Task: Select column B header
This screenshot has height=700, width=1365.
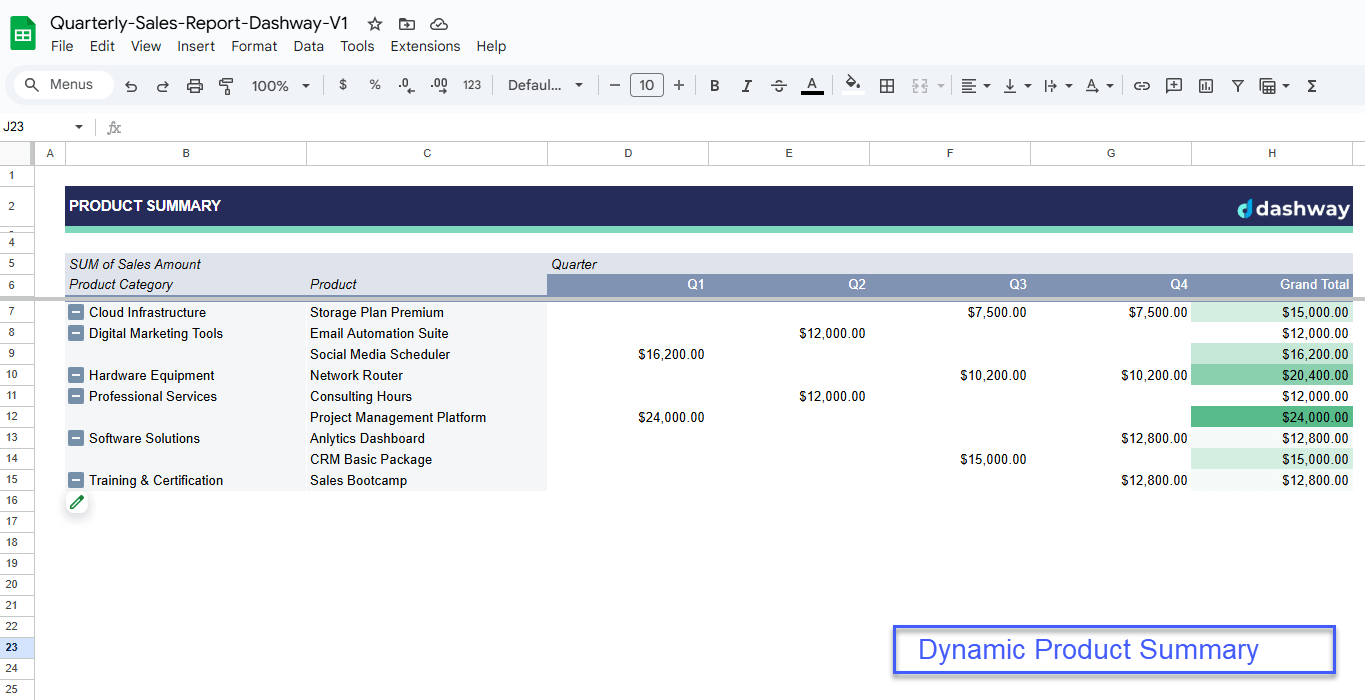Action: tap(186, 153)
